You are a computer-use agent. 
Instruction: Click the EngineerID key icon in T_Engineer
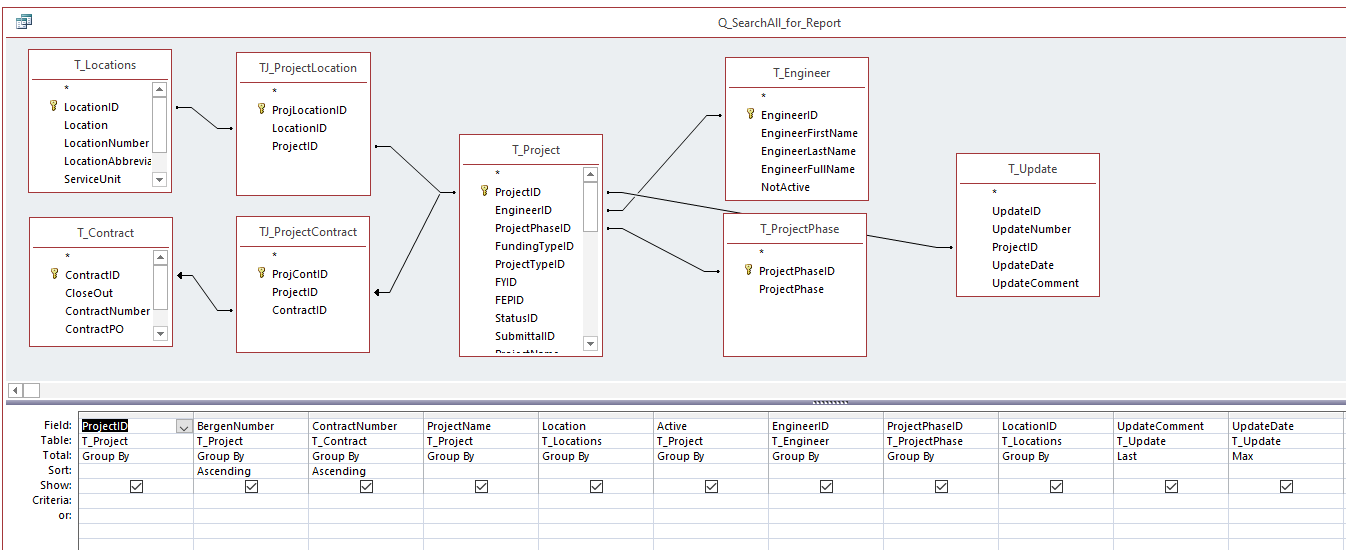(x=750, y=114)
